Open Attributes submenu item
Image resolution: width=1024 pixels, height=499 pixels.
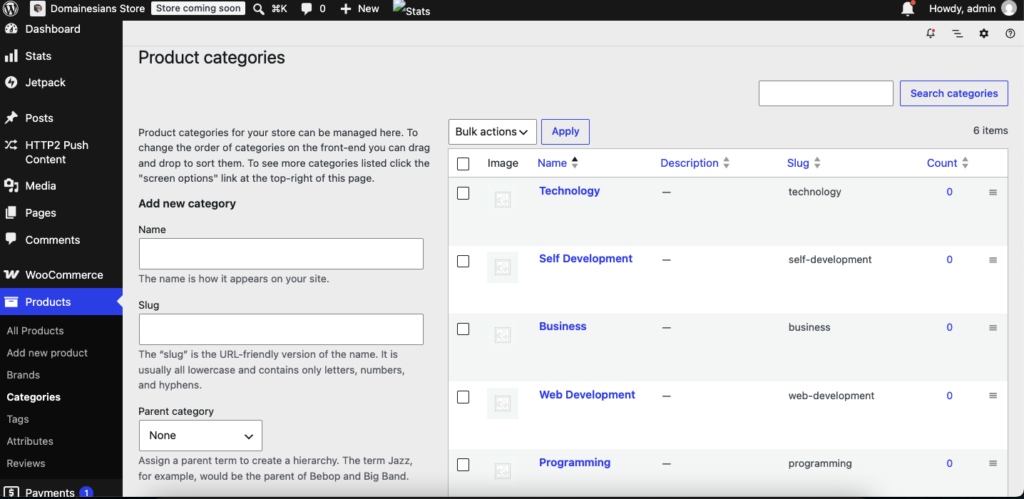point(30,442)
